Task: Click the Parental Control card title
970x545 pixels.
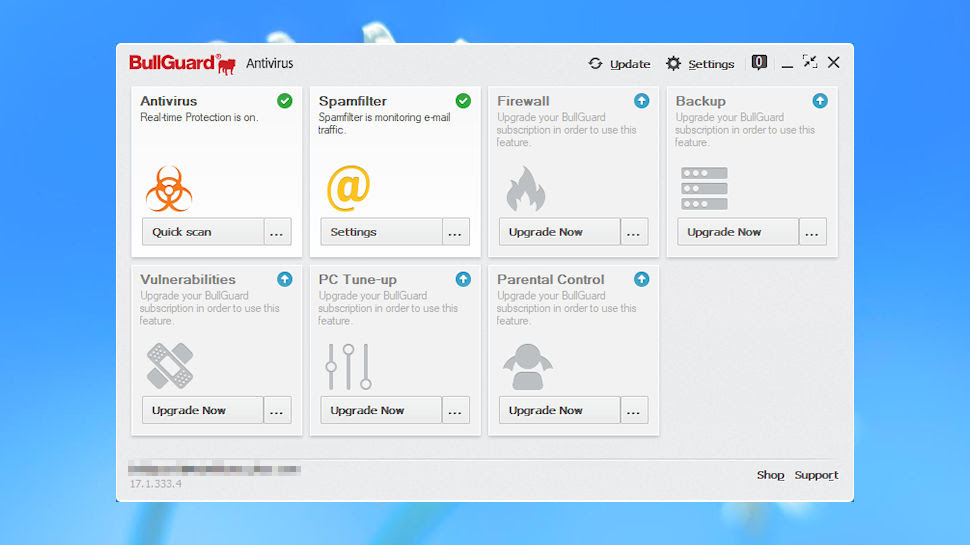Action: click(x=551, y=279)
